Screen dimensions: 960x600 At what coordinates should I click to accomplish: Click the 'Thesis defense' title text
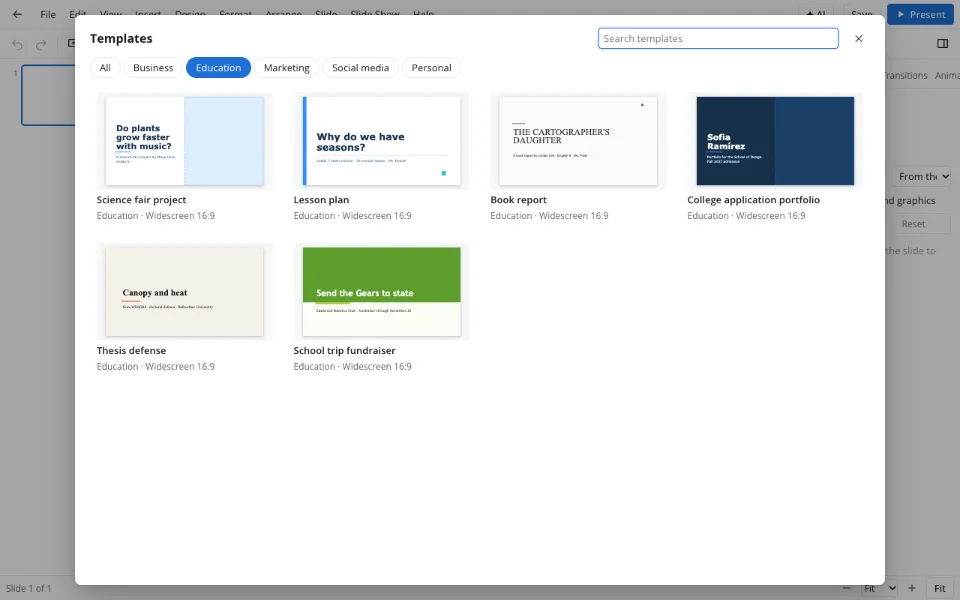[x=132, y=350]
